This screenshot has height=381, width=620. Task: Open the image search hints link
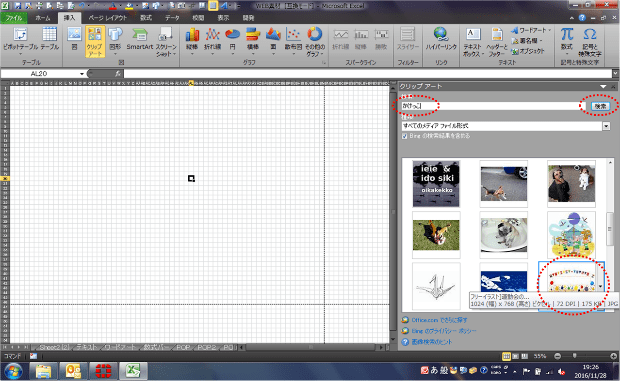click(x=431, y=341)
